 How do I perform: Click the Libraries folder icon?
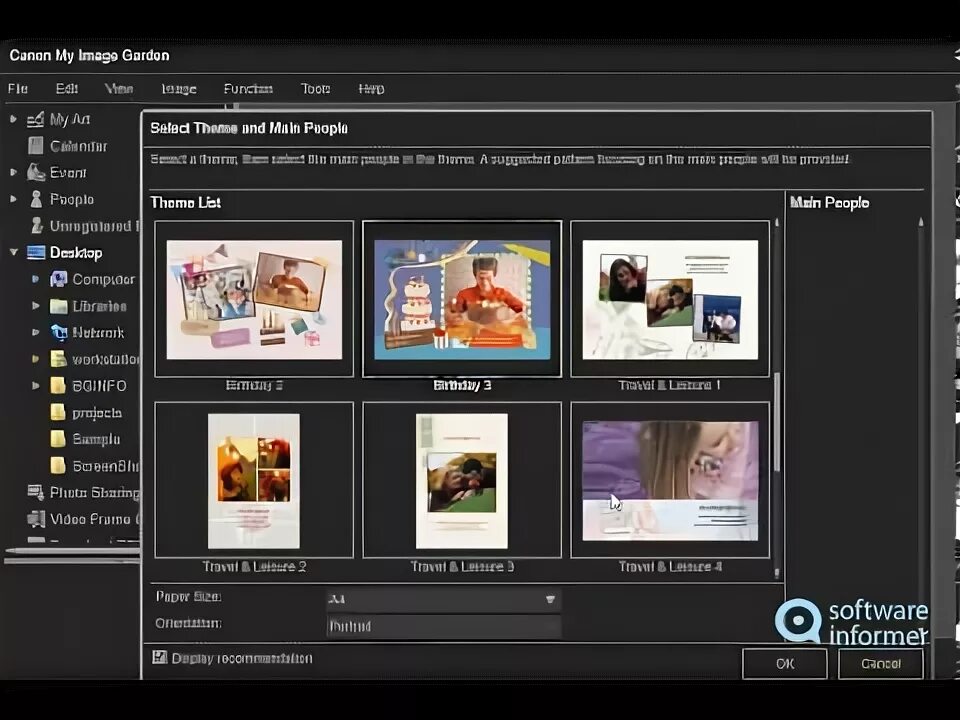pyautogui.click(x=59, y=306)
